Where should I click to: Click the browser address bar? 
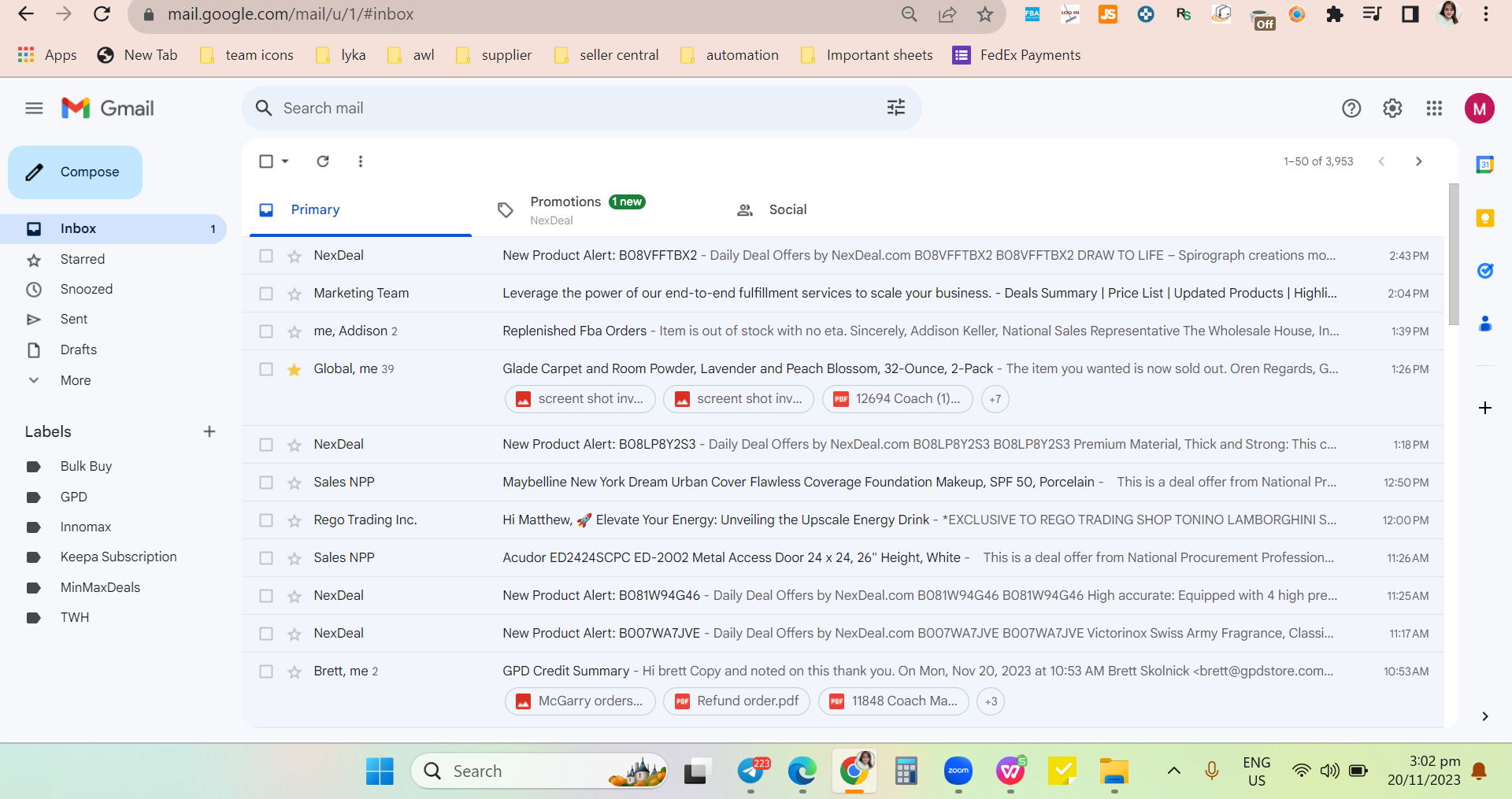pos(520,14)
